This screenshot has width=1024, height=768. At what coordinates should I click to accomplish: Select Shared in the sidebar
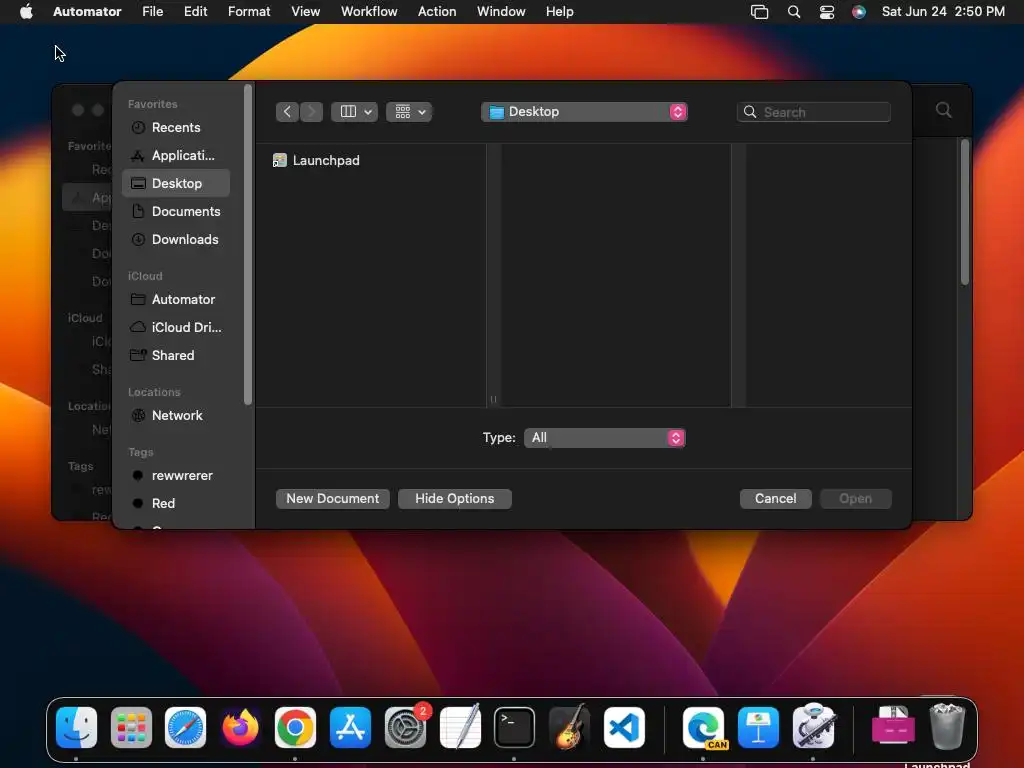[x=176, y=356]
